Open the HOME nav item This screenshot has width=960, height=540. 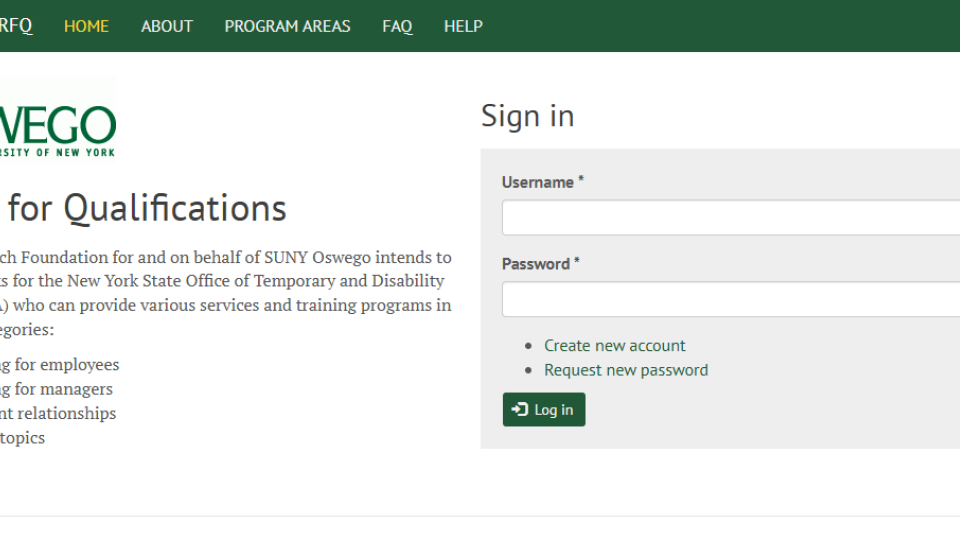coord(86,26)
